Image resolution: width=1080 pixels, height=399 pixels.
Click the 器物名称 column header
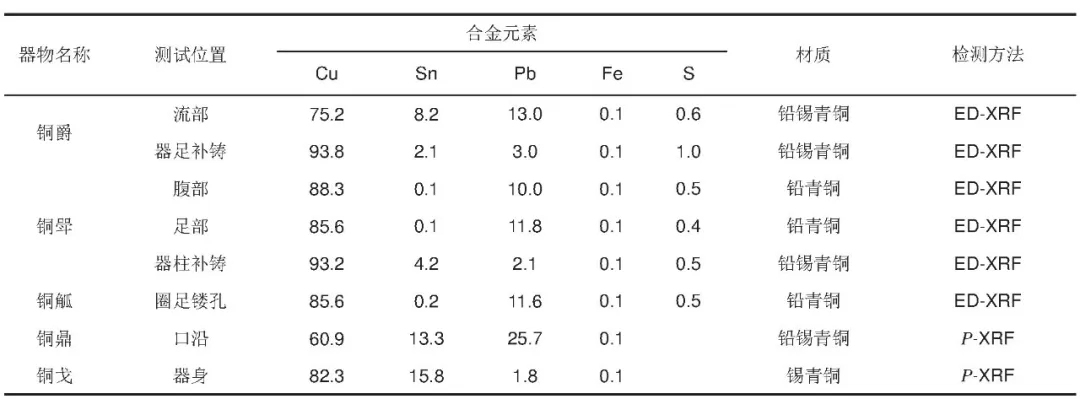click(x=54, y=55)
